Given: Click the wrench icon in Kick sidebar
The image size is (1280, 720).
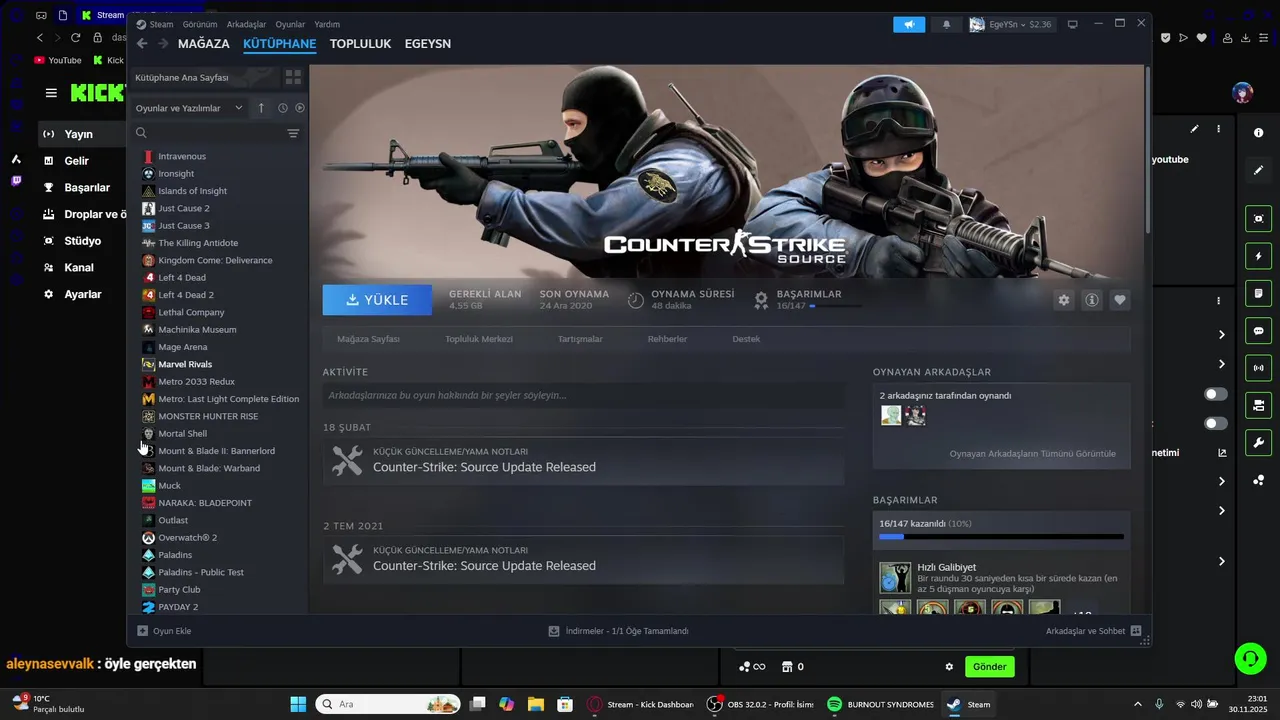Looking at the screenshot, I should [x=1258, y=443].
